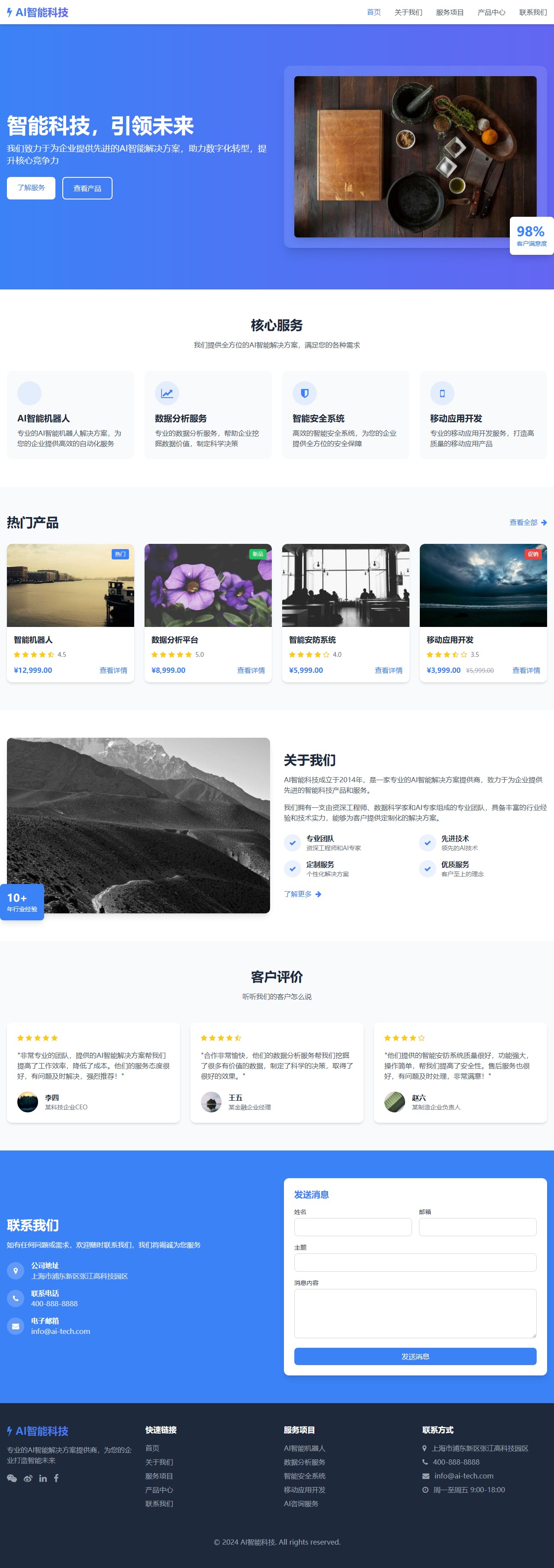Click the 专业团队 checkmark icon
554x1568 pixels.
[292, 843]
